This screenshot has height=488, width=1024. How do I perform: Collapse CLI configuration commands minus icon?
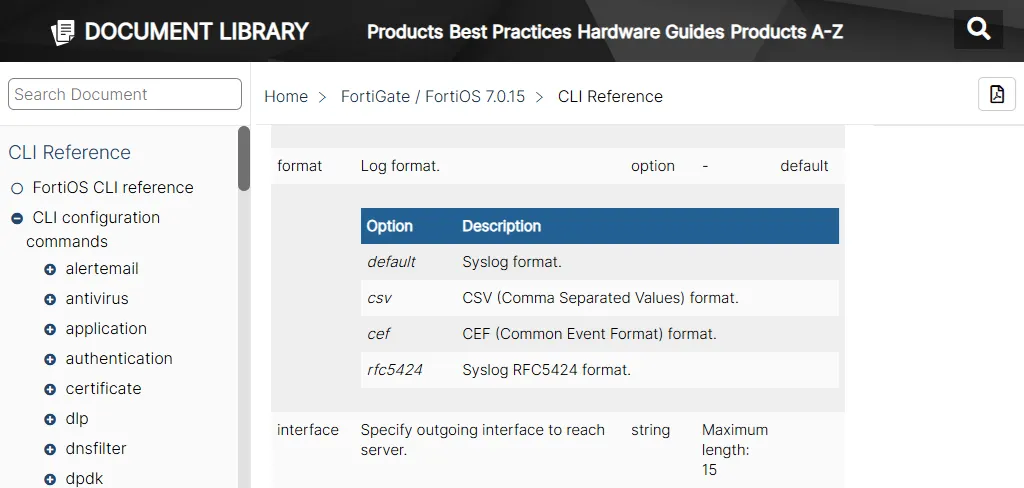[x=17, y=218]
